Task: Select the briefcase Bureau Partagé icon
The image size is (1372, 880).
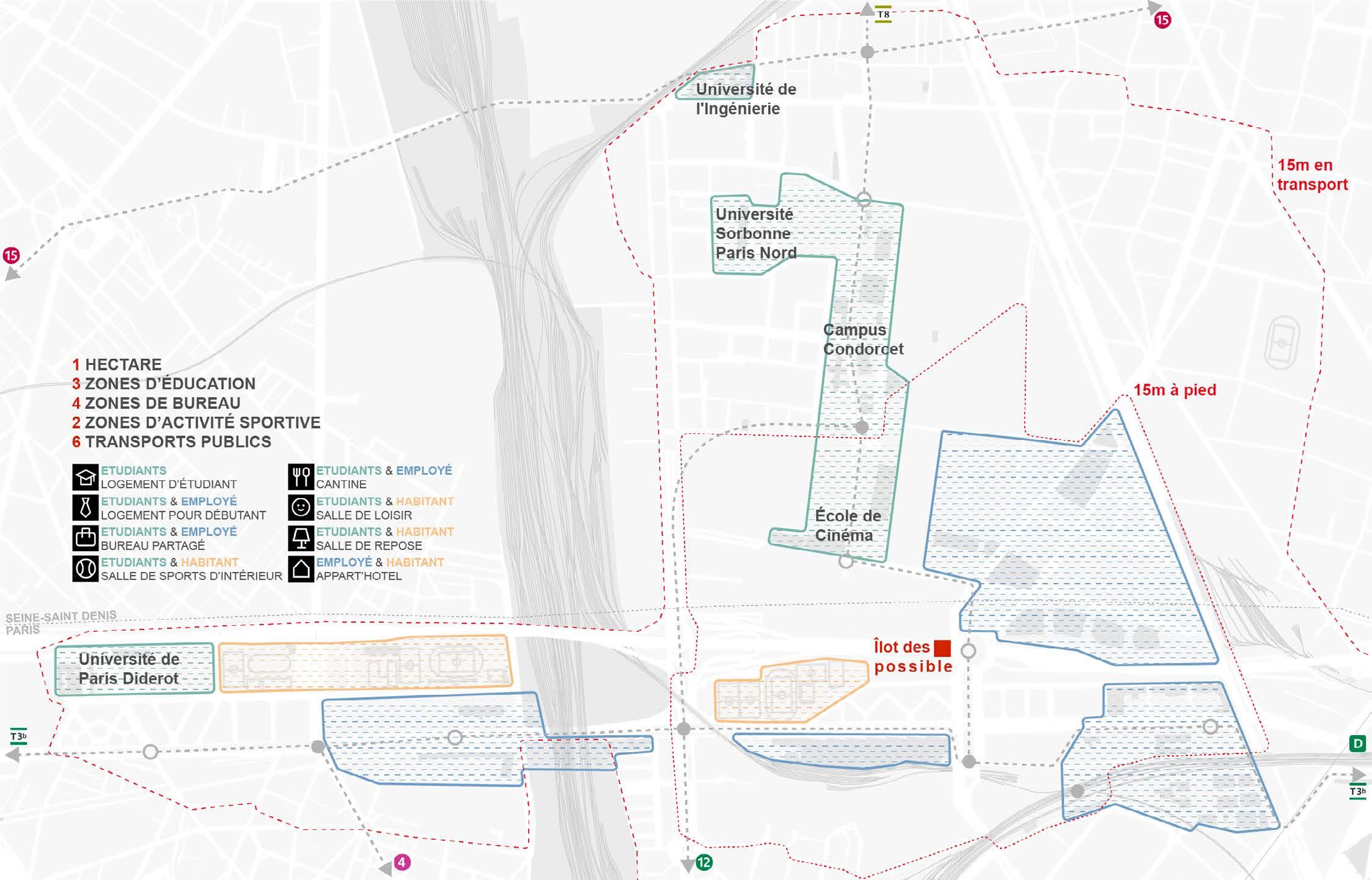Action: coord(86,538)
